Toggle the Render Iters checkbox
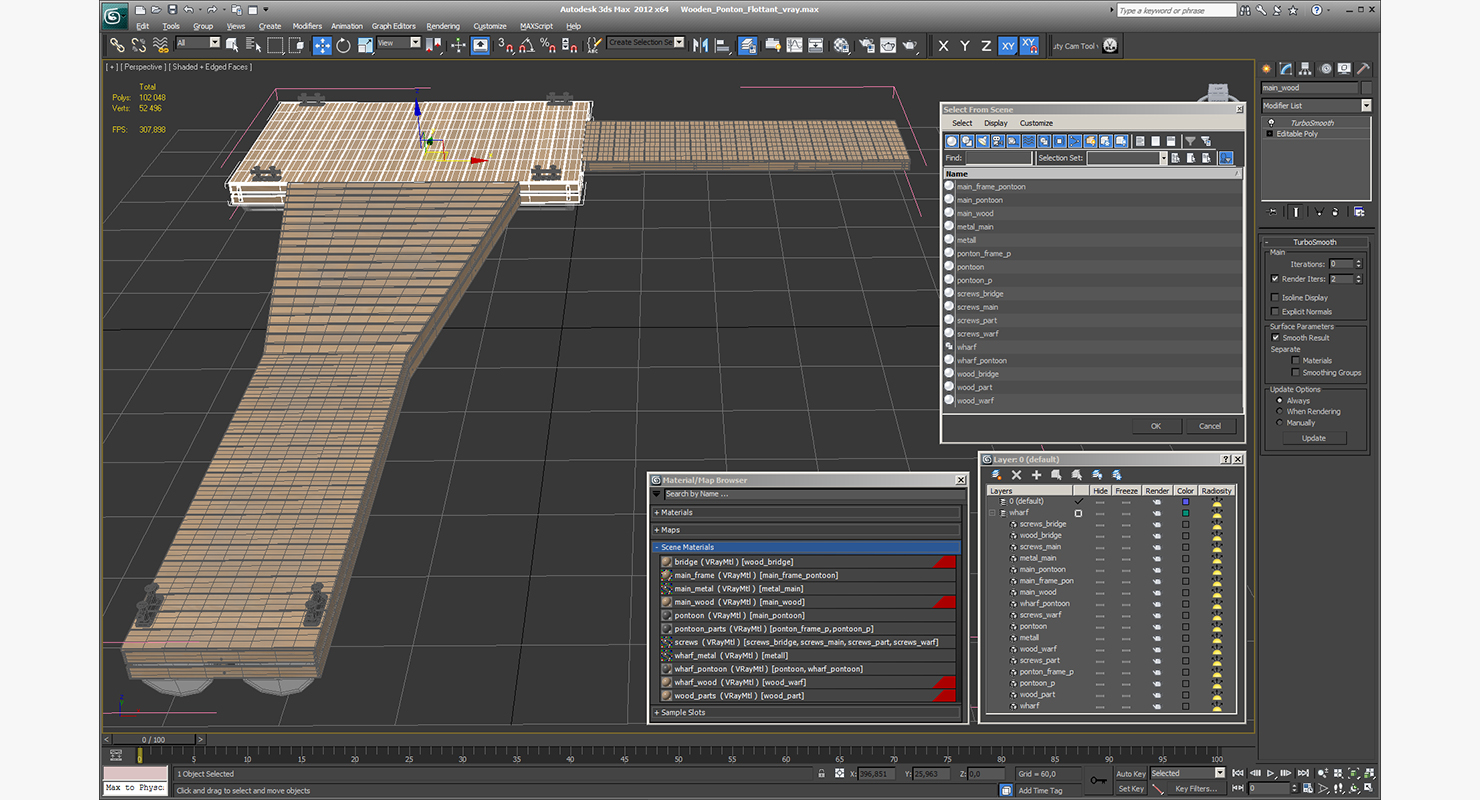1480x800 pixels. pyautogui.click(x=1274, y=279)
